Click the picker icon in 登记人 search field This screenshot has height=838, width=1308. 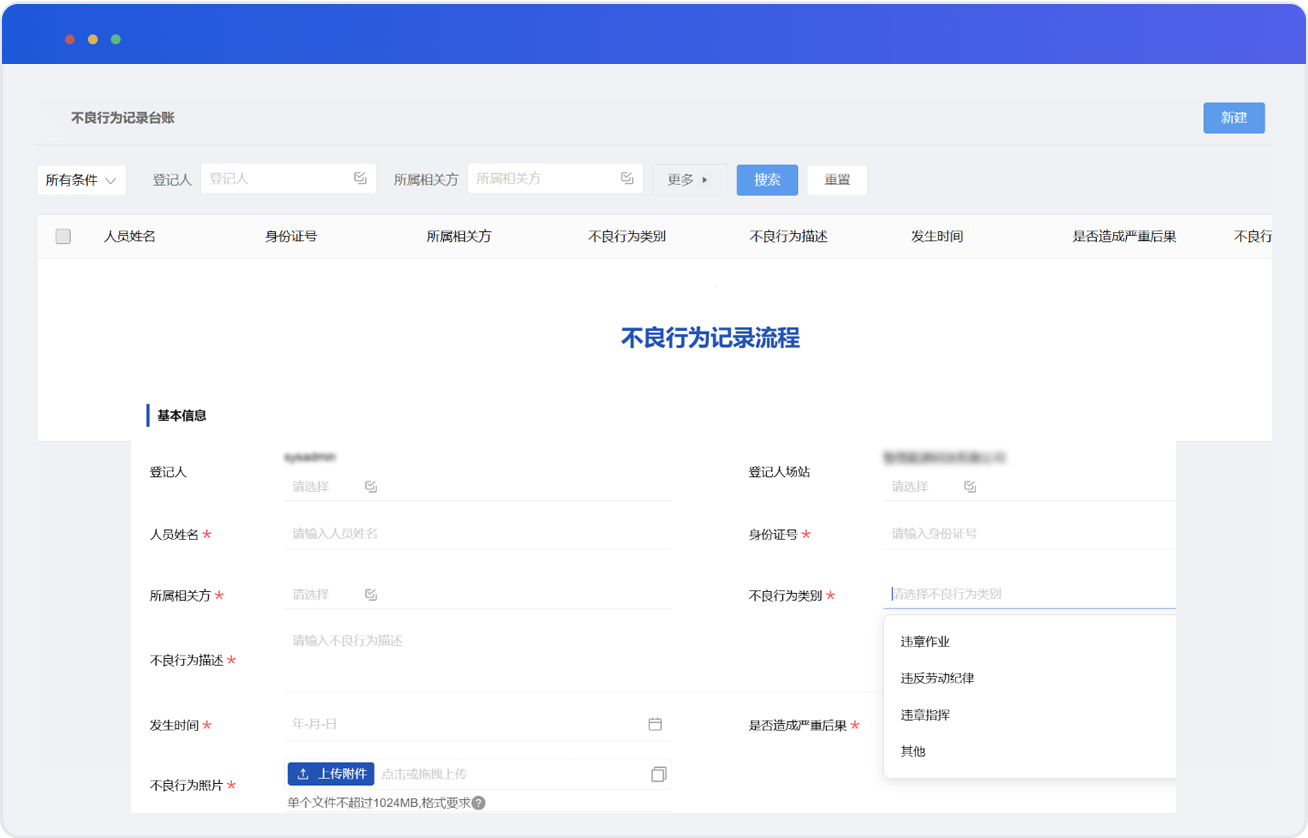(360, 178)
